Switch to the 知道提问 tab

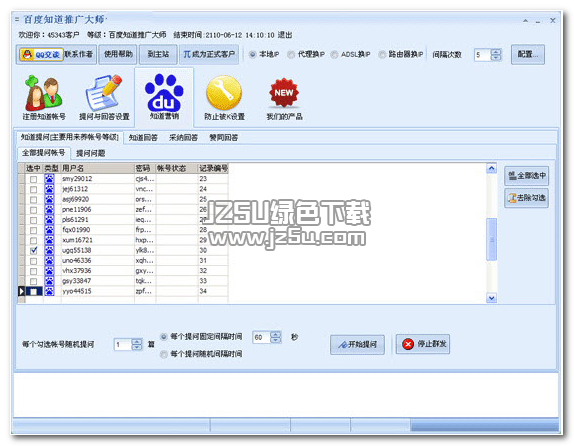pos(70,137)
